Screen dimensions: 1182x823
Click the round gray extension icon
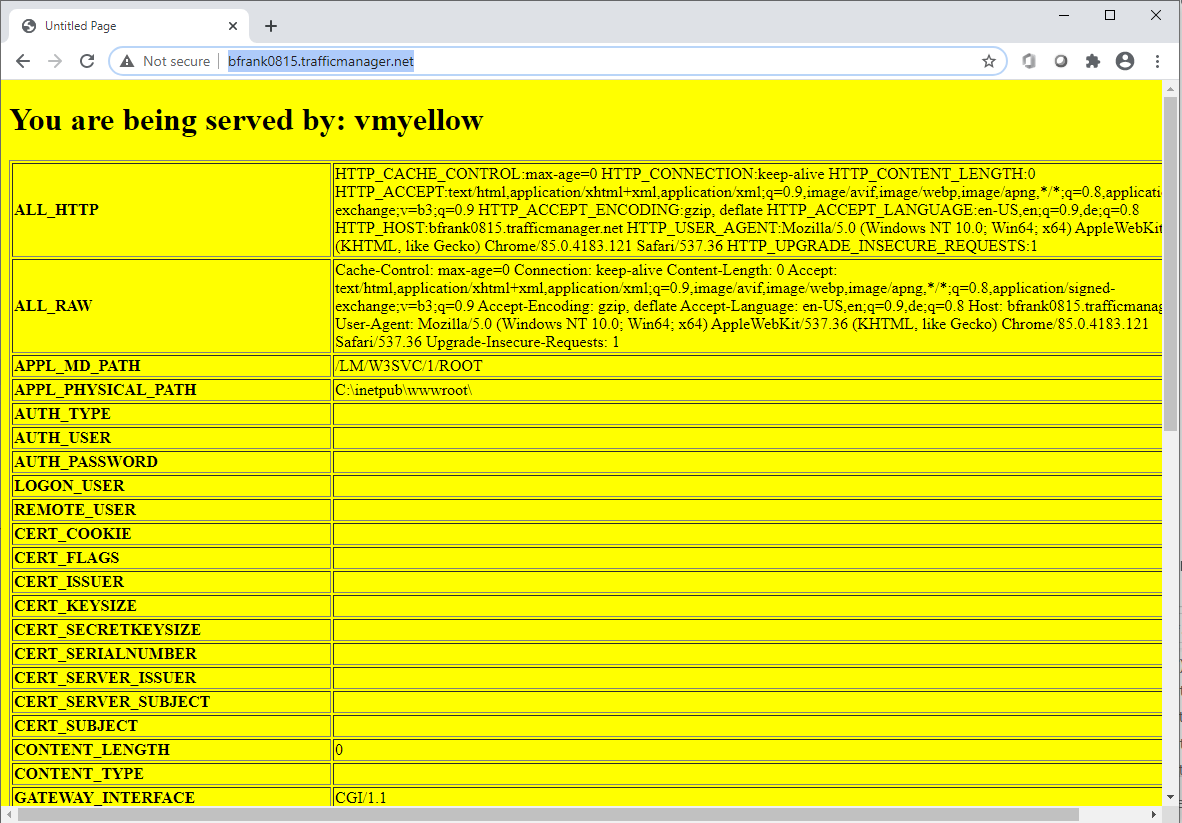(x=1061, y=62)
